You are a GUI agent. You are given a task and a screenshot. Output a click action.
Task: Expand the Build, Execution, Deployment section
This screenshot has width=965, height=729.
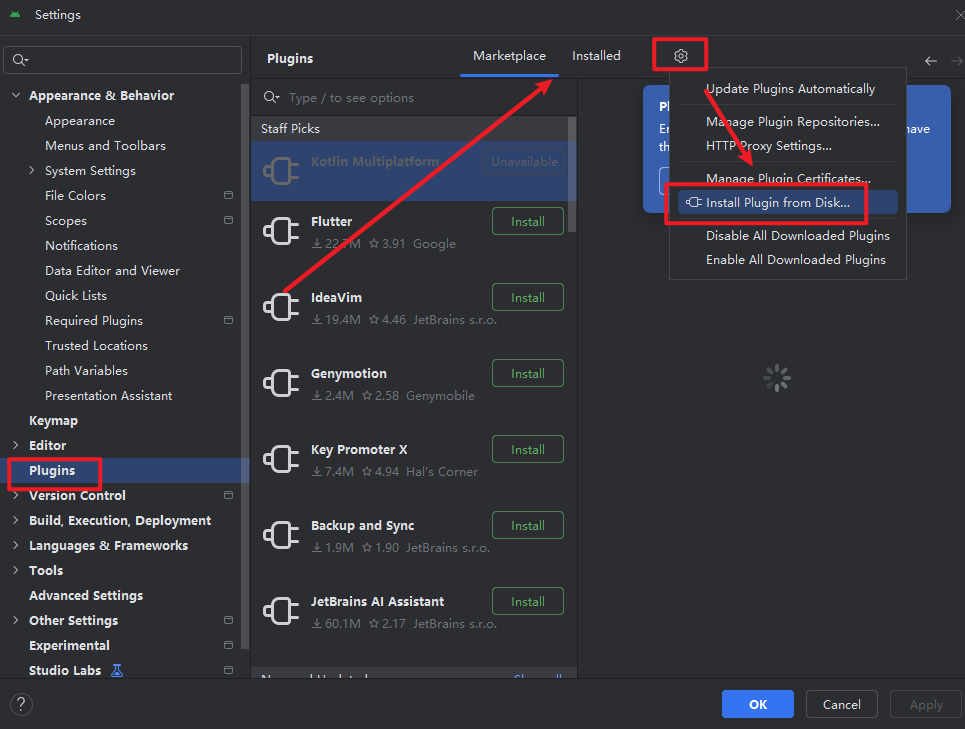pyautogui.click(x=15, y=521)
